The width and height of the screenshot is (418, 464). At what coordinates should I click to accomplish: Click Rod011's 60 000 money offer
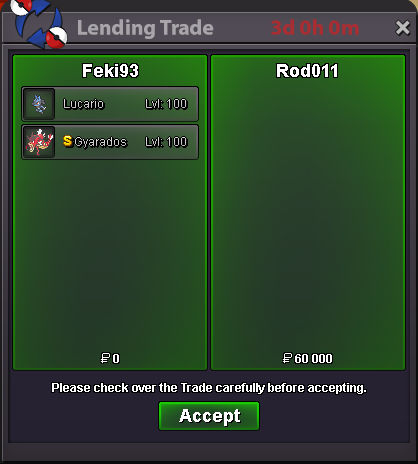pos(307,358)
